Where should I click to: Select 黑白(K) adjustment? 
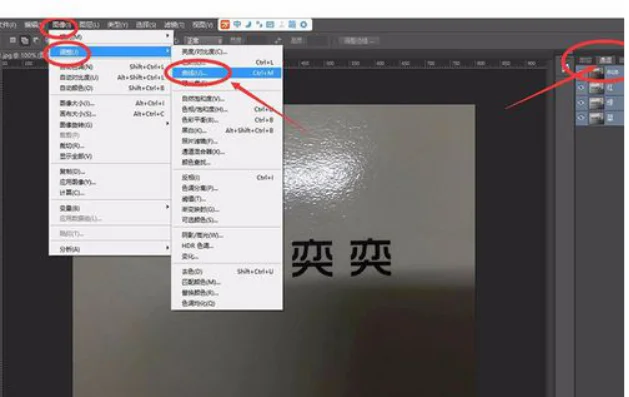pyautogui.click(x=227, y=130)
